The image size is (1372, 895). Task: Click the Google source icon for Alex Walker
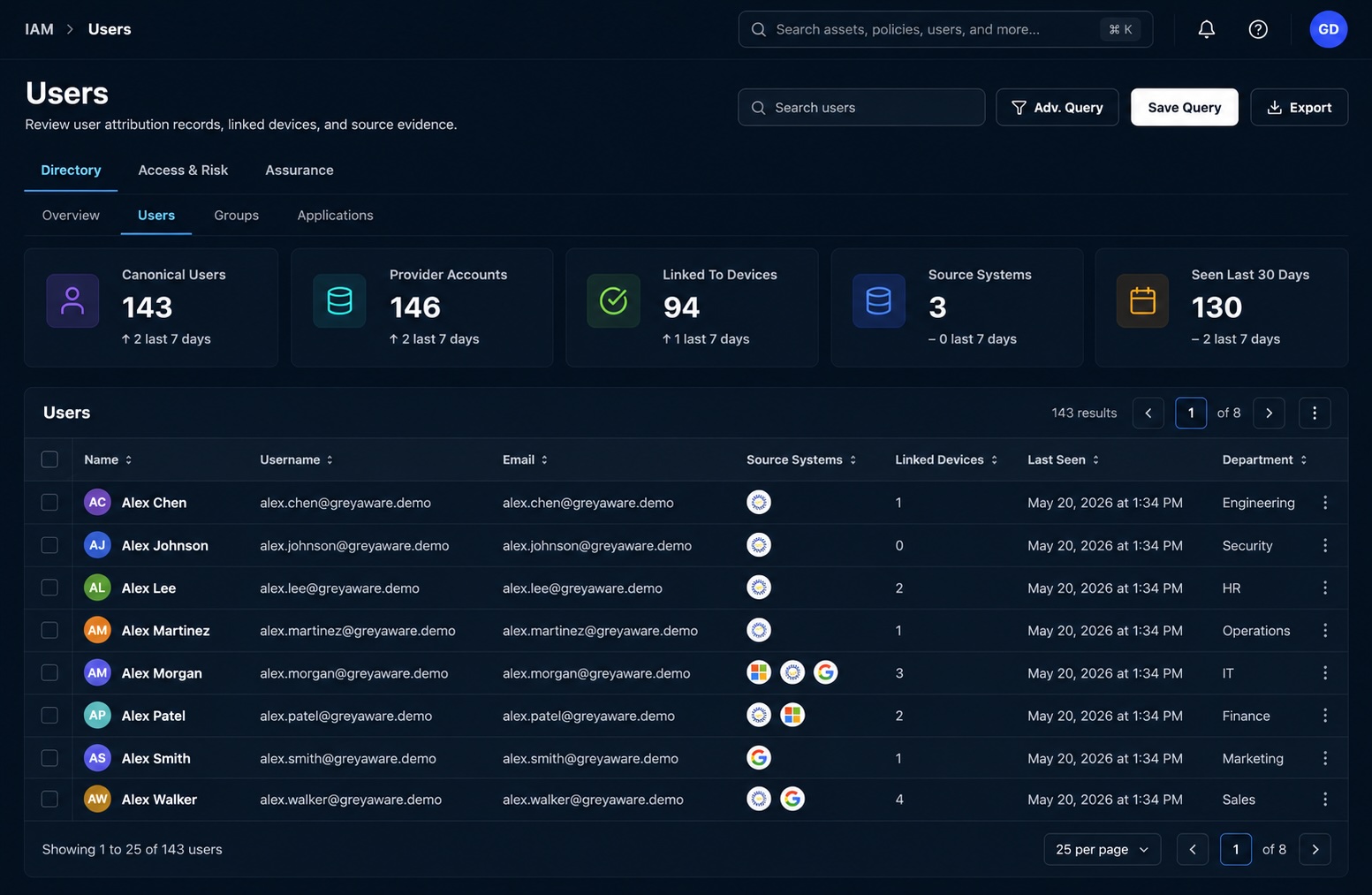(x=792, y=799)
